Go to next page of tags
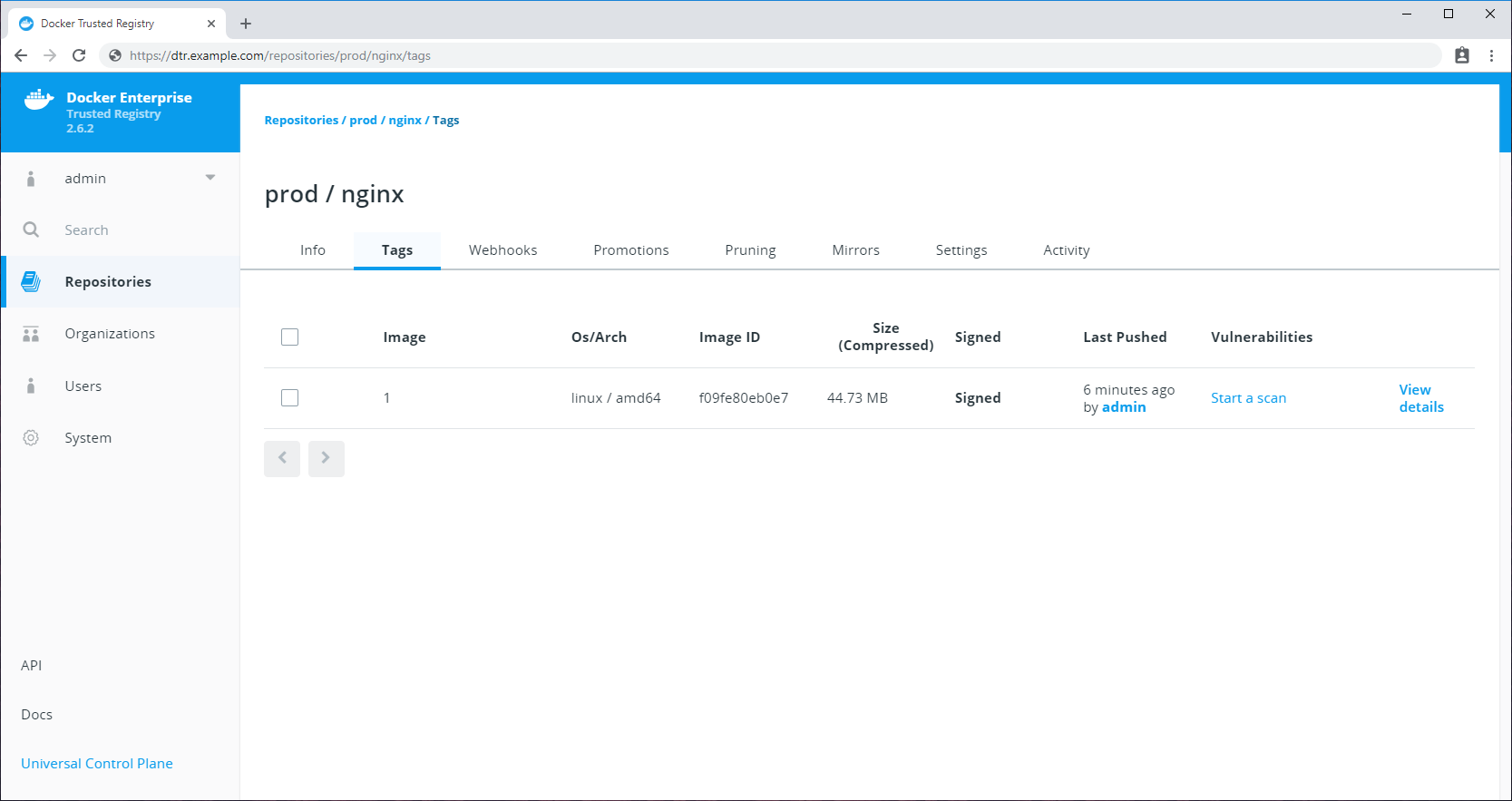Screen dimensions: 1512x801 (x=326, y=458)
